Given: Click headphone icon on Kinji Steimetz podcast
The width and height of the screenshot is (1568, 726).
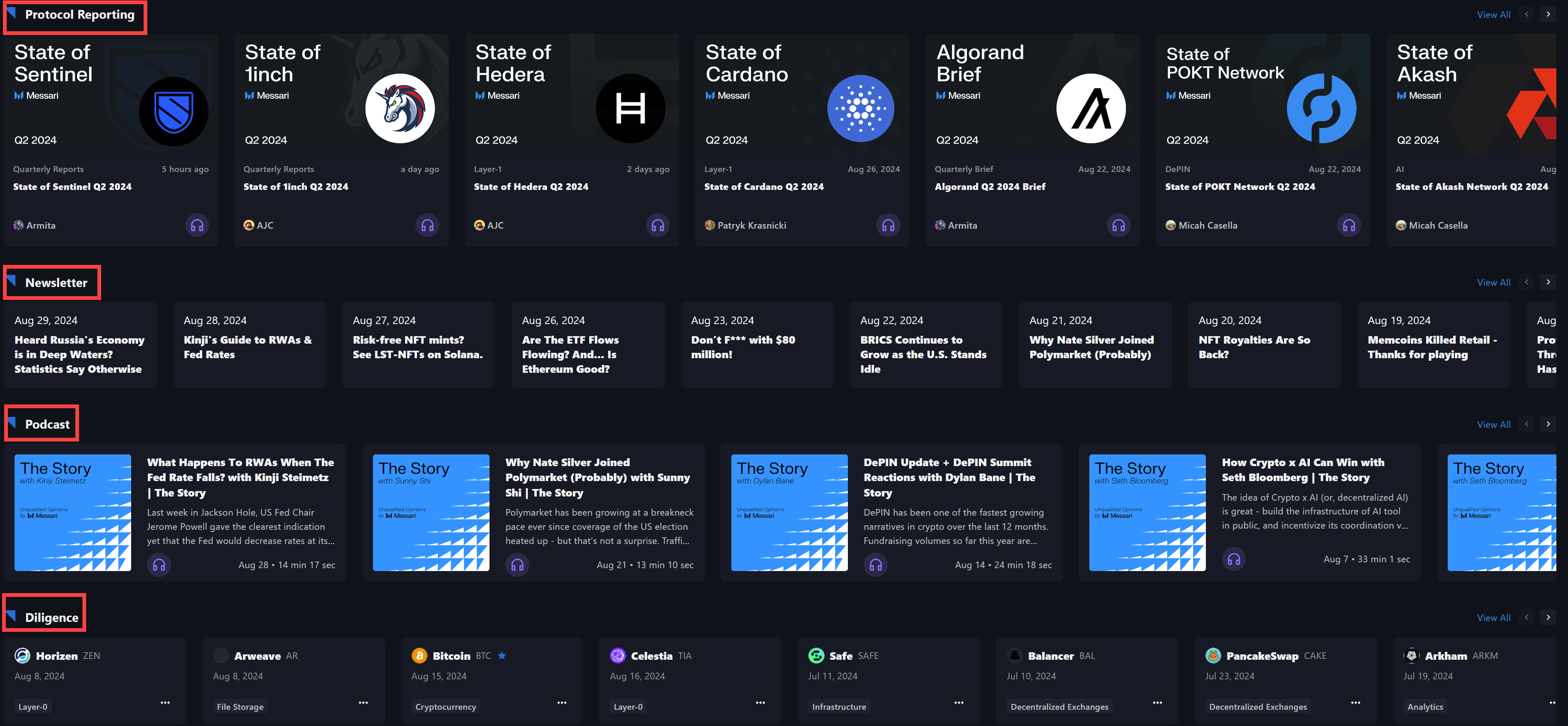Looking at the screenshot, I should pyautogui.click(x=159, y=565).
